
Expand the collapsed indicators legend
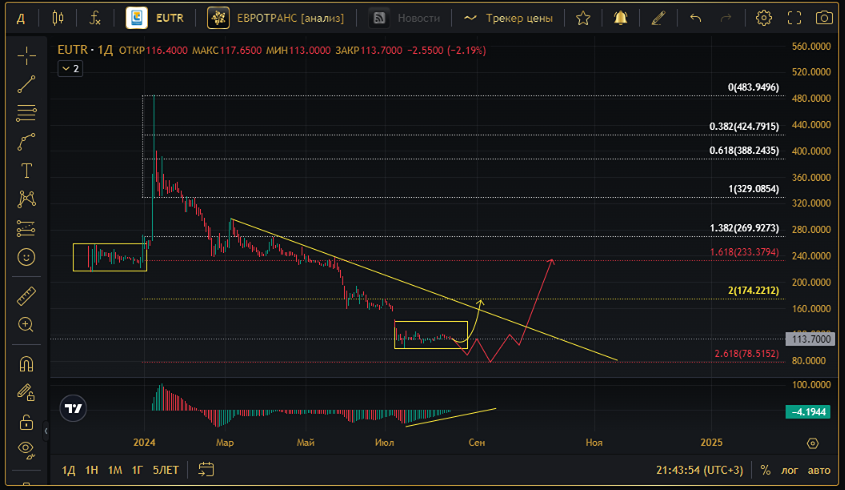pyautogui.click(x=70, y=68)
